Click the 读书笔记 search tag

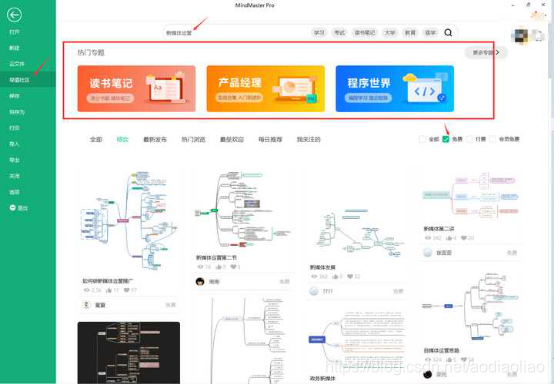(365, 32)
